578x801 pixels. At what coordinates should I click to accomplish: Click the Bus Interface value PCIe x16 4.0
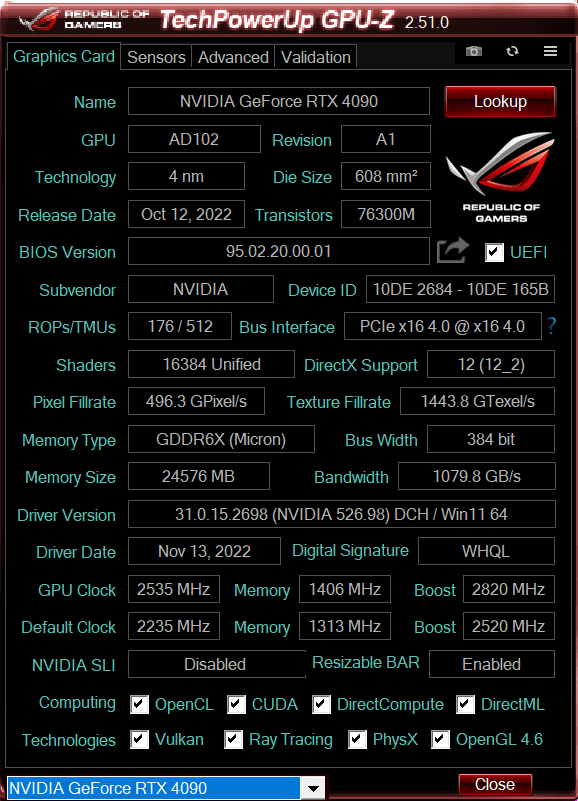[x=443, y=326]
